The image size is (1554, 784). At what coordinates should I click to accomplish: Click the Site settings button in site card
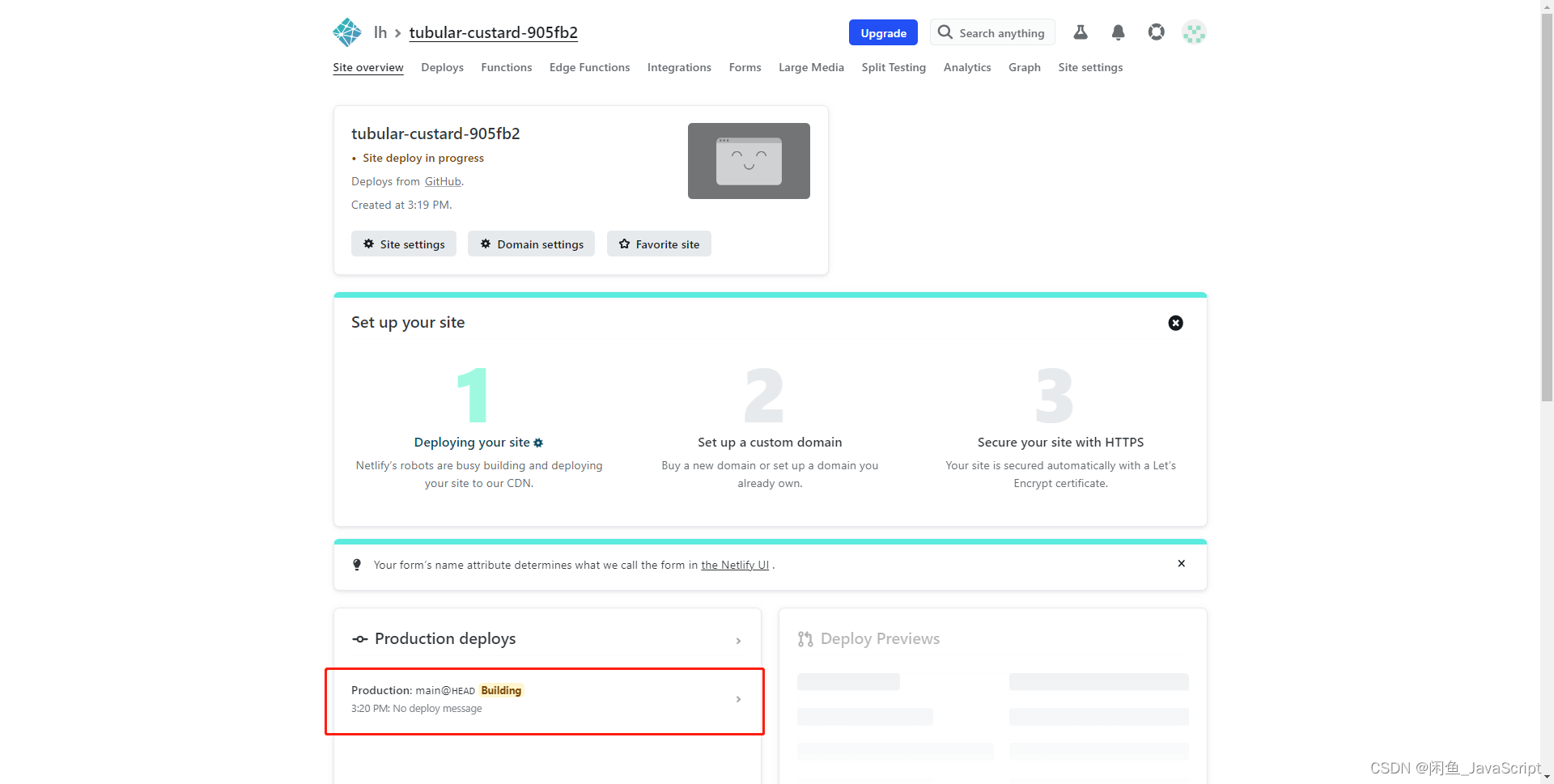coord(404,244)
